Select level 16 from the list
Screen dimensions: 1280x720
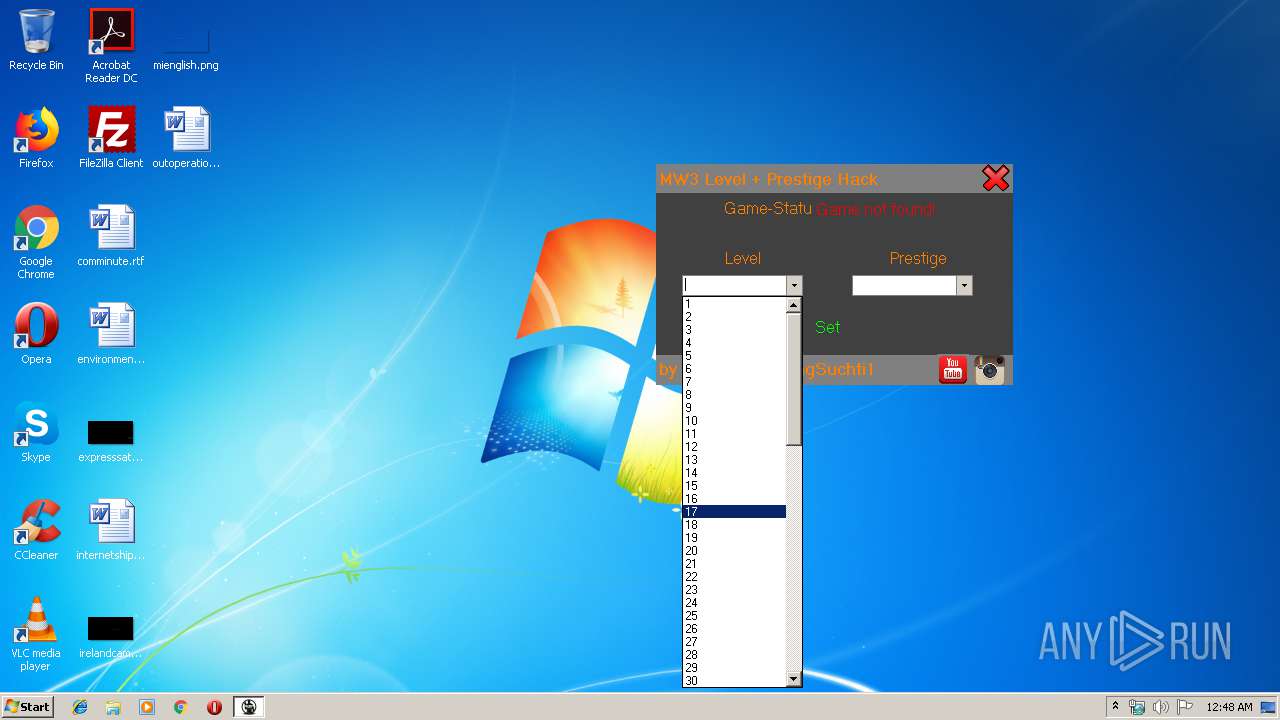coord(734,499)
